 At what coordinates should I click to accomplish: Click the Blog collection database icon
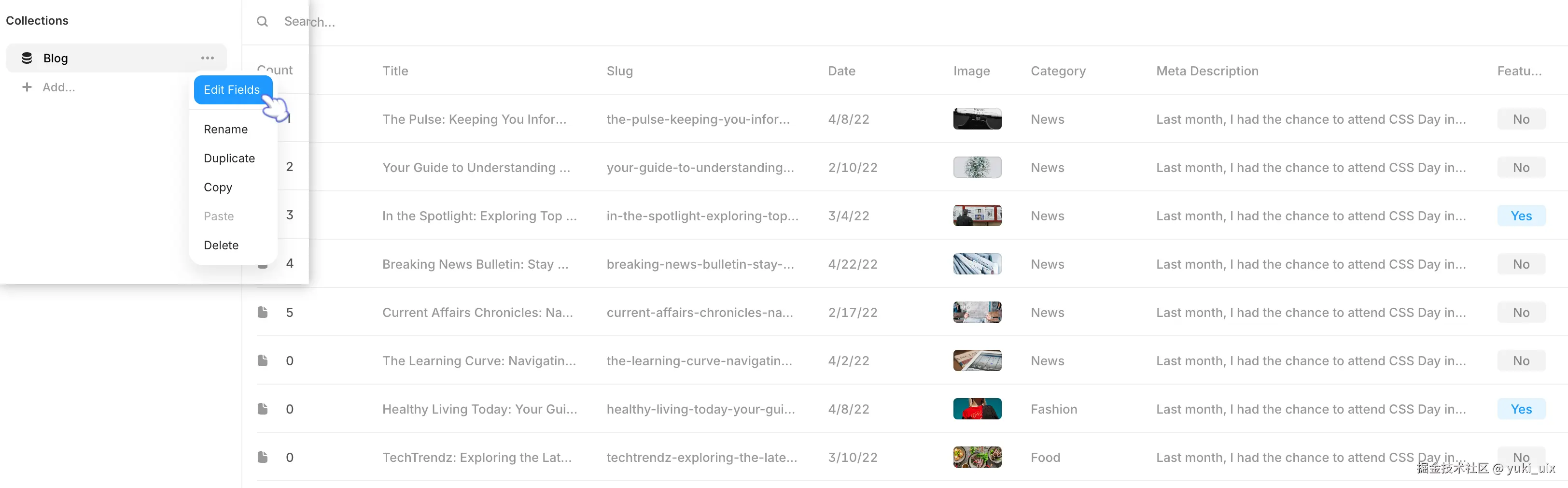pyautogui.click(x=27, y=58)
